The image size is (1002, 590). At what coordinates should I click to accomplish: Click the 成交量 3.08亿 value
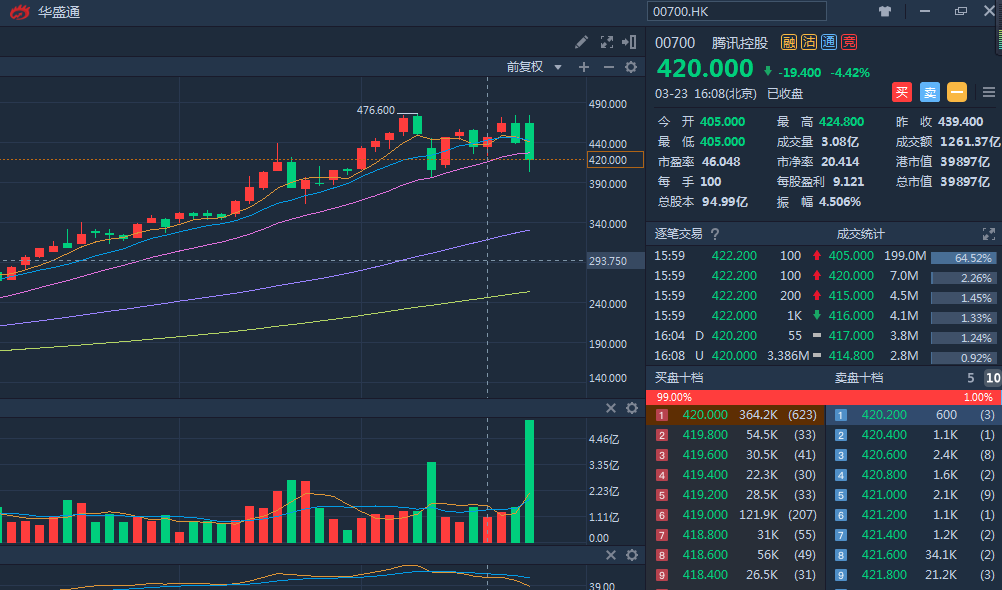(840, 141)
